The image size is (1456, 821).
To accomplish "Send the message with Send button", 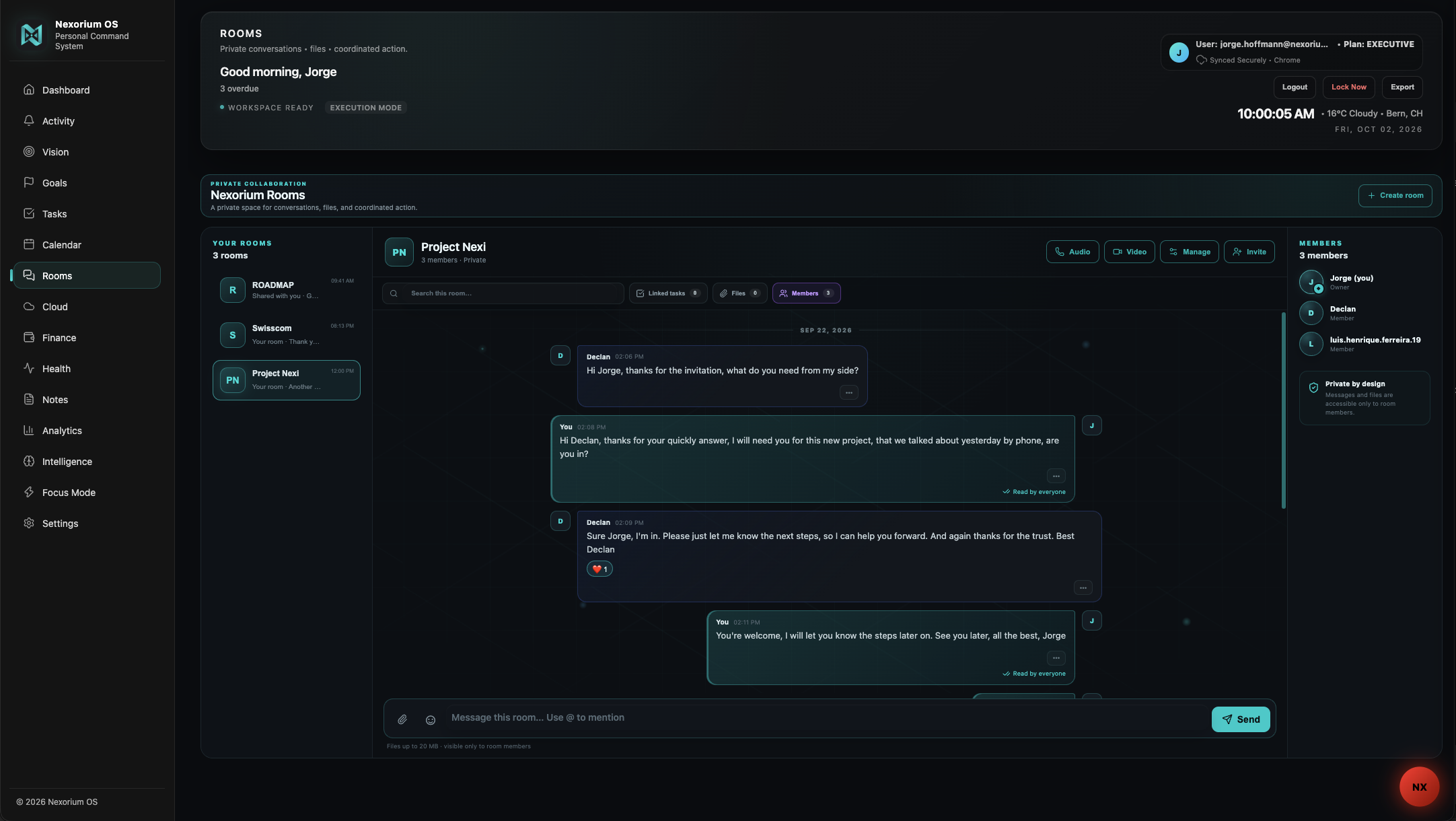I will coord(1241,719).
